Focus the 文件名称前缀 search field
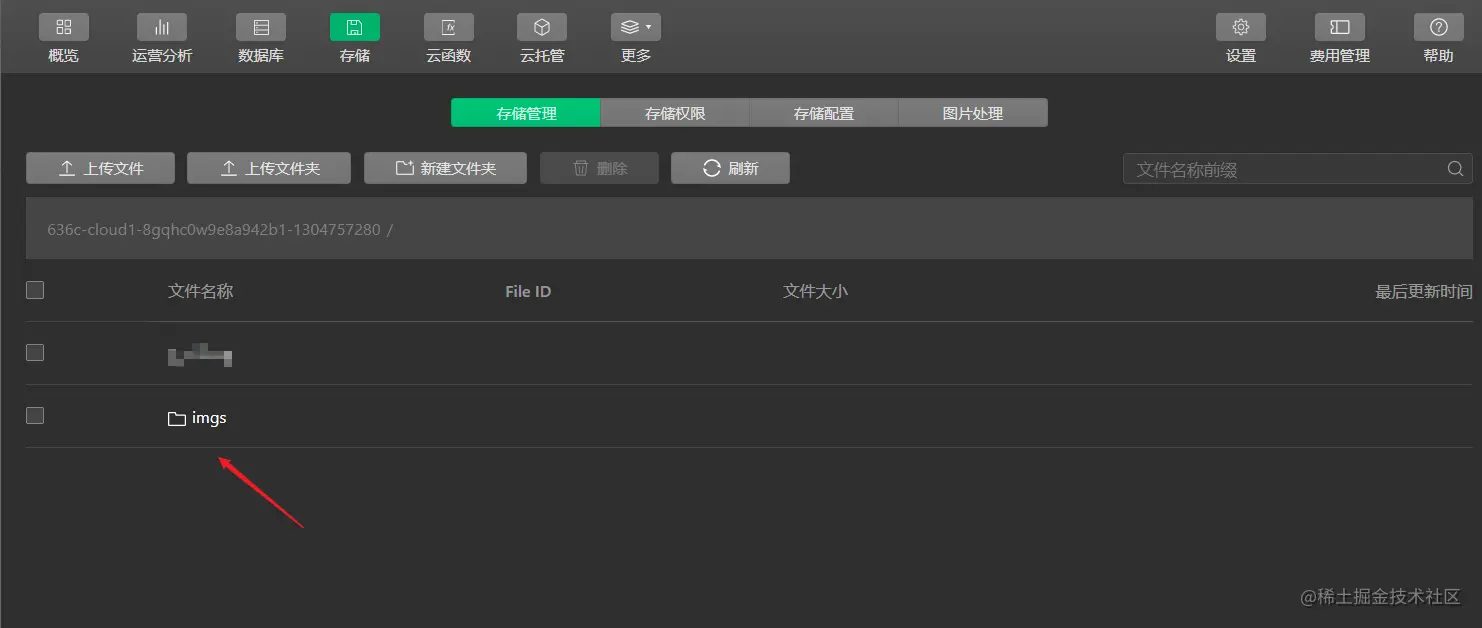This screenshot has width=1482, height=628. (1297, 169)
